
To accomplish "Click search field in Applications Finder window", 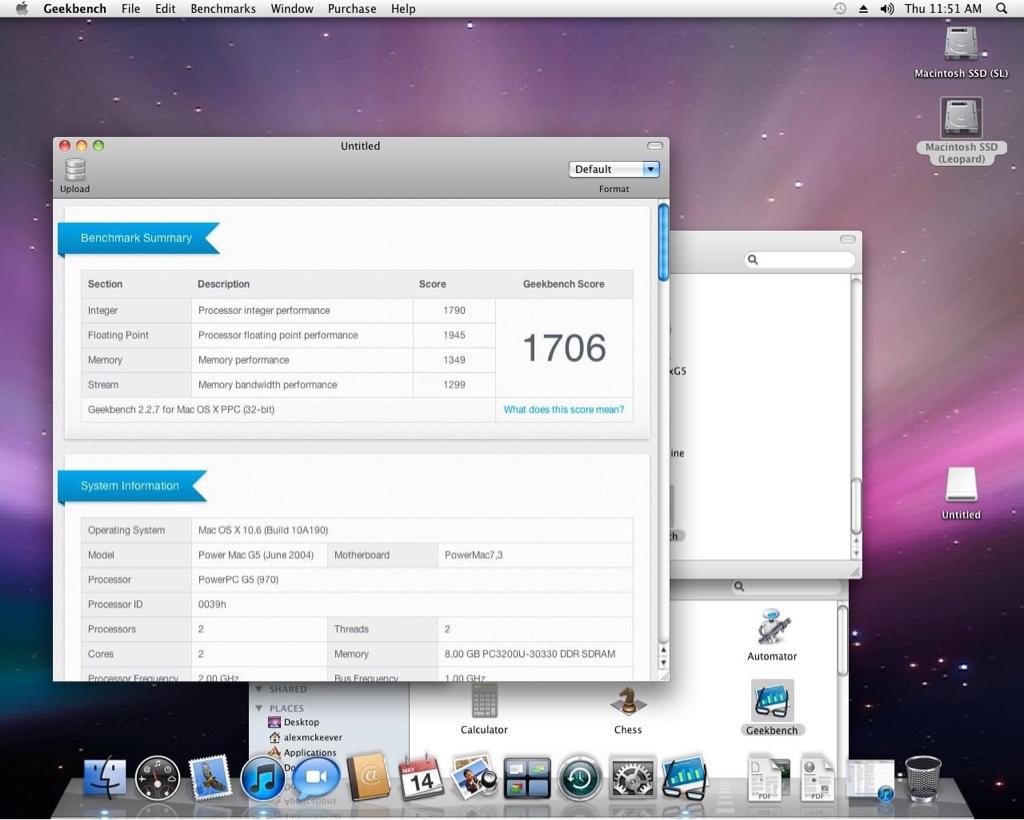I will pyautogui.click(x=786, y=586).
